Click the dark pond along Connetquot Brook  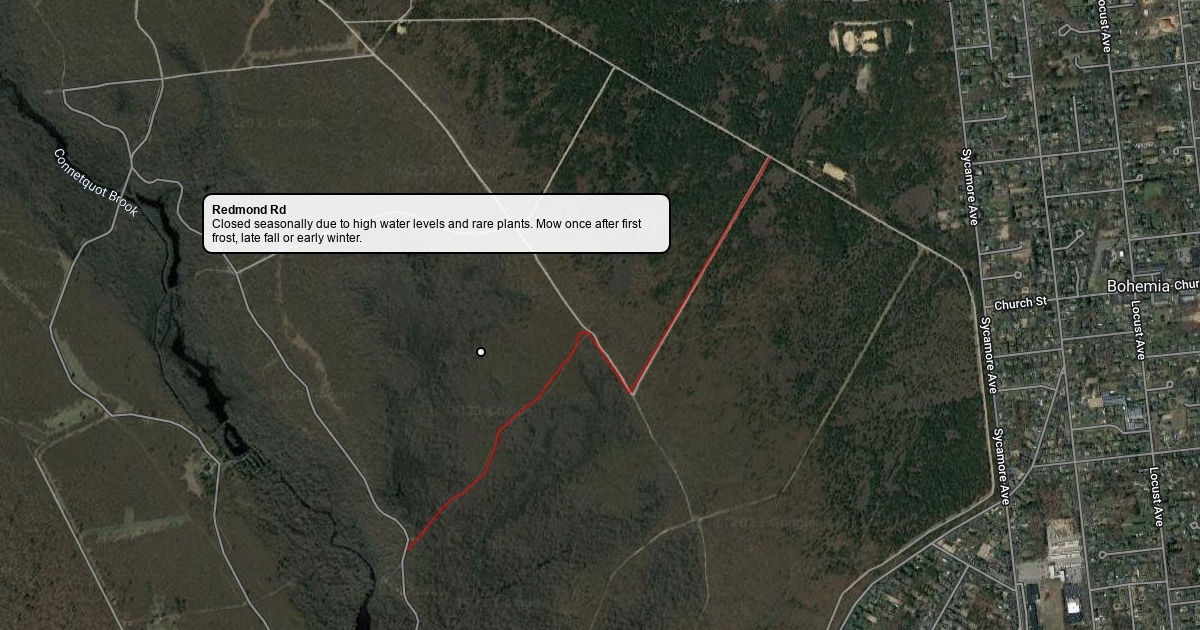[215, 395]
